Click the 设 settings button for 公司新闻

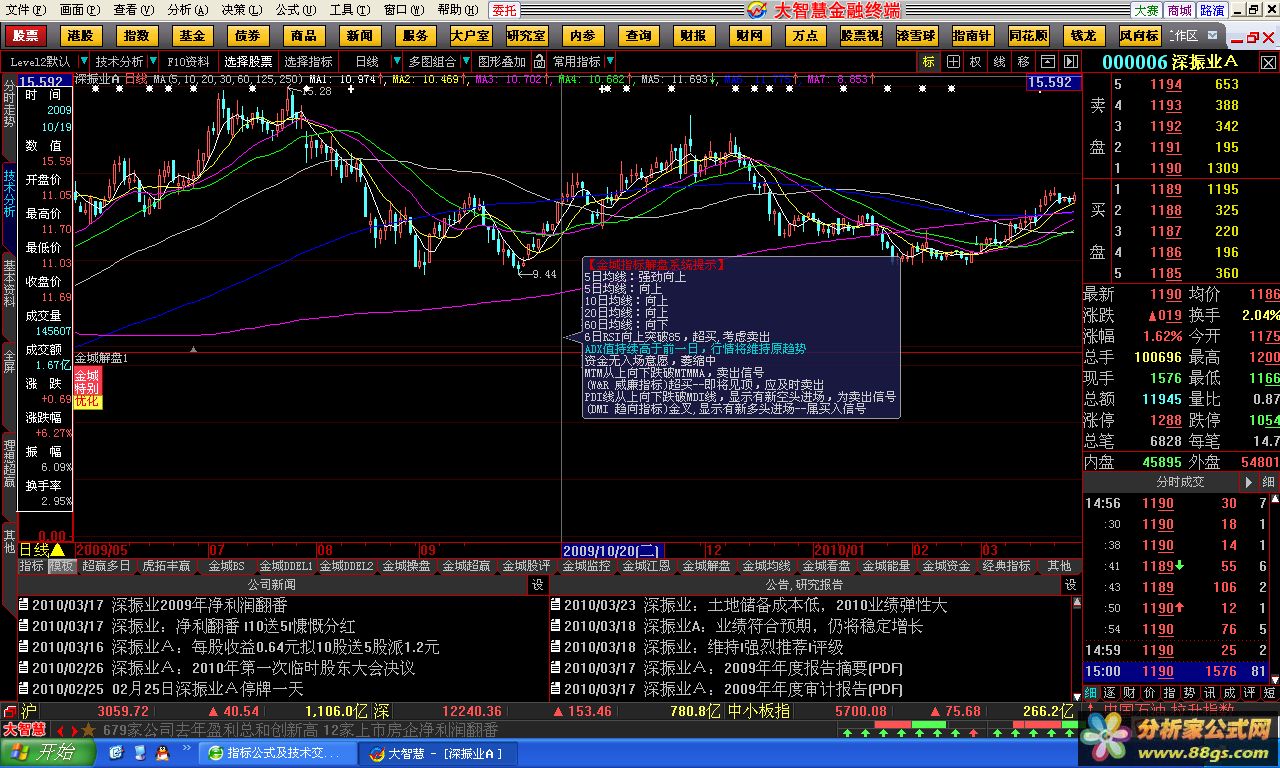coord(537,585)
